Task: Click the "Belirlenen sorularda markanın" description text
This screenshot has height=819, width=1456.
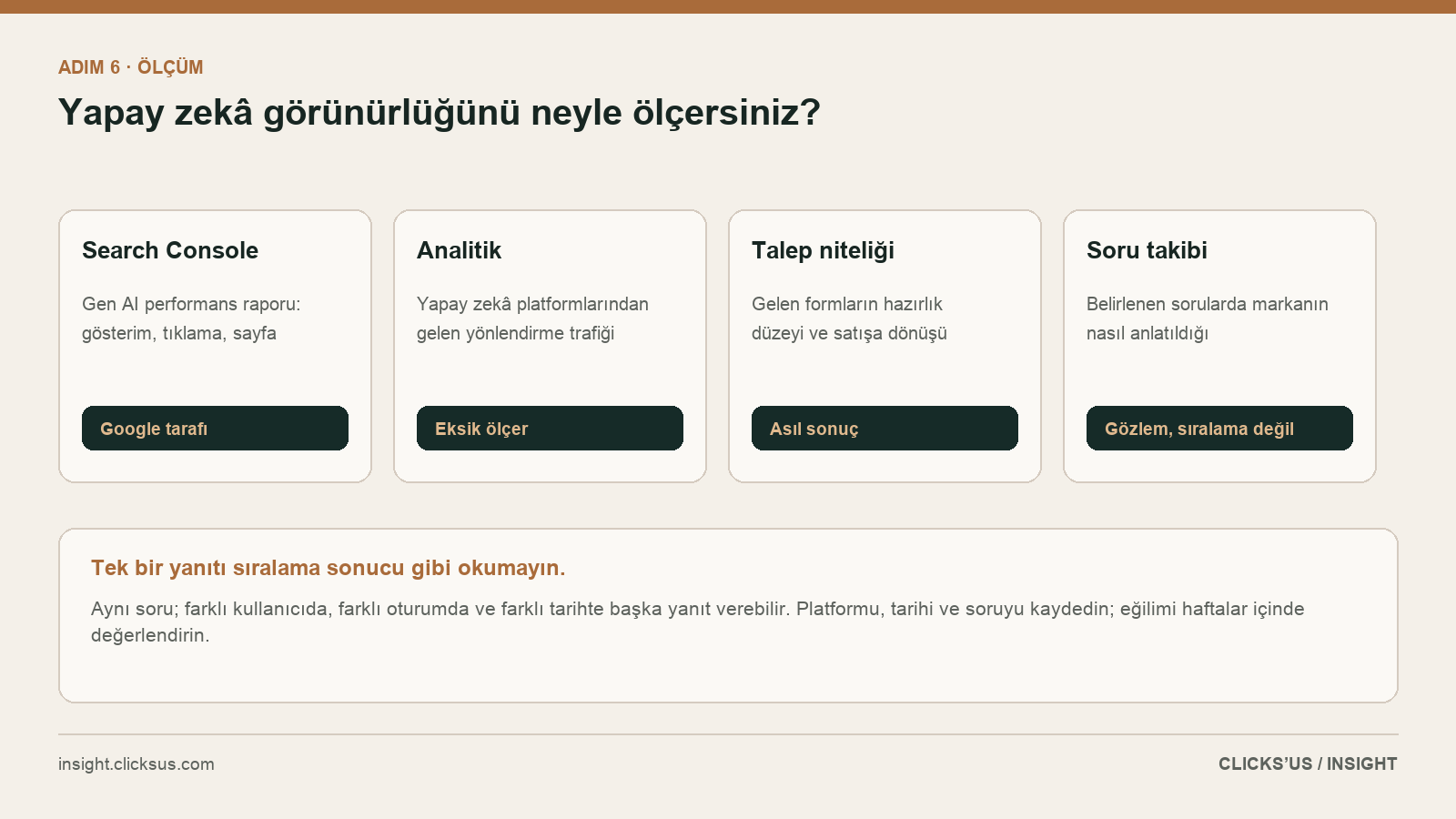Action: click(1208, 318)
